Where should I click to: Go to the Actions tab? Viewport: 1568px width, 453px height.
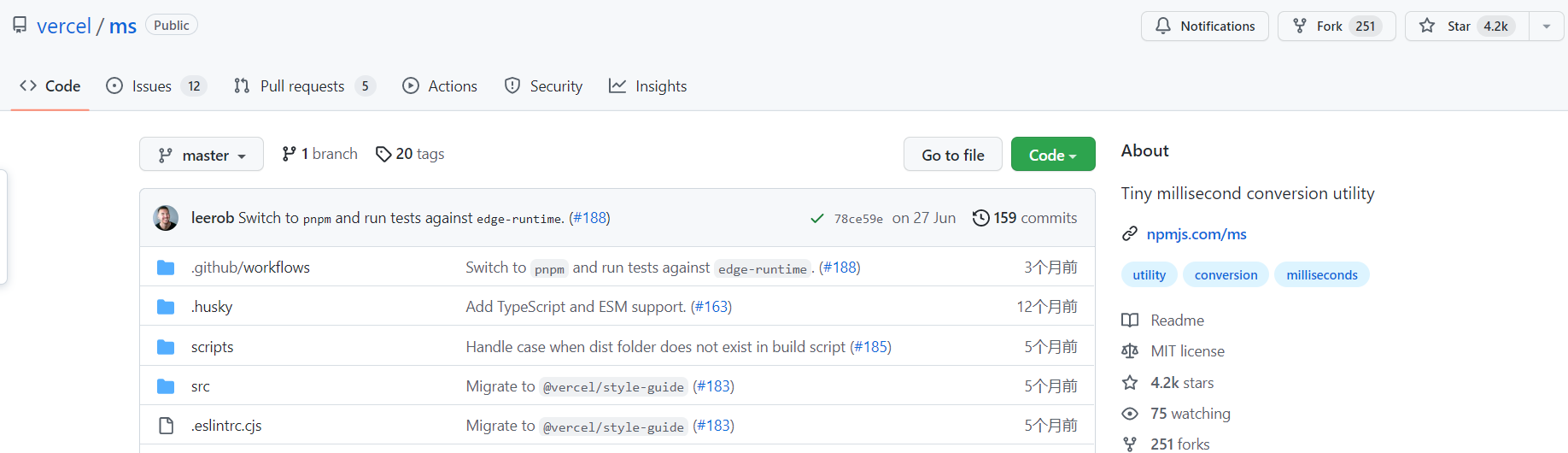click(440, 86)
